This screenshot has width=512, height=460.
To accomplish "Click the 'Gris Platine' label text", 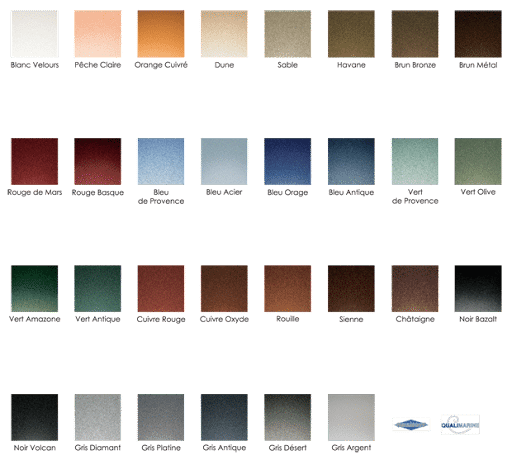I will (161, 448).
